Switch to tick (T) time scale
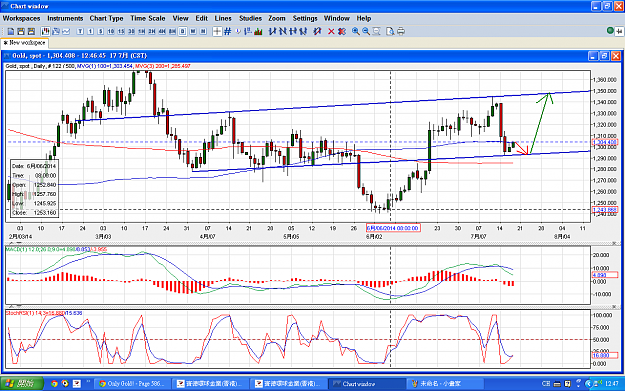 pos(80,31)
